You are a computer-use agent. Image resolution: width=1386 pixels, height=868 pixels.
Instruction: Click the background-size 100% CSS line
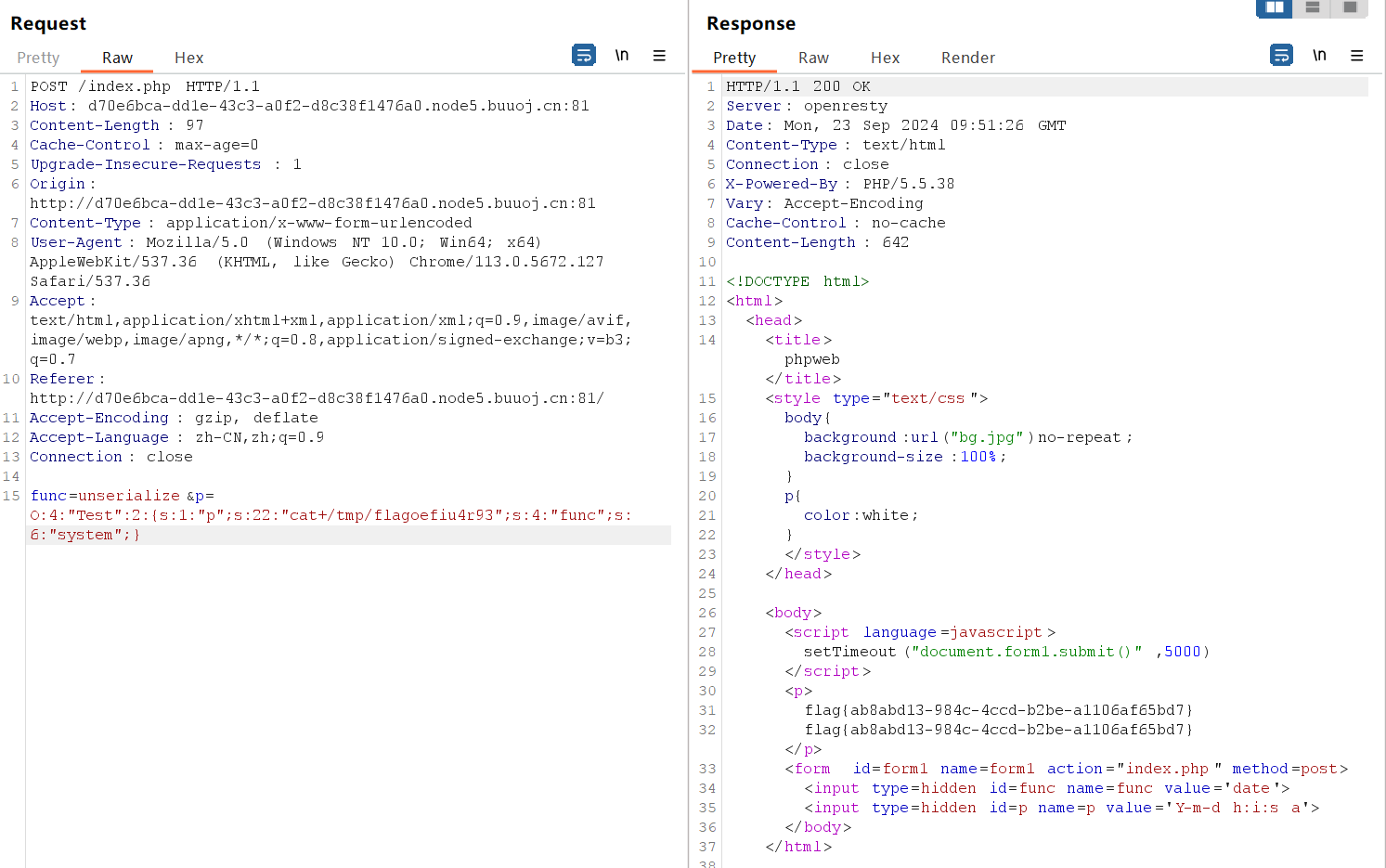(x=905, y=457)
